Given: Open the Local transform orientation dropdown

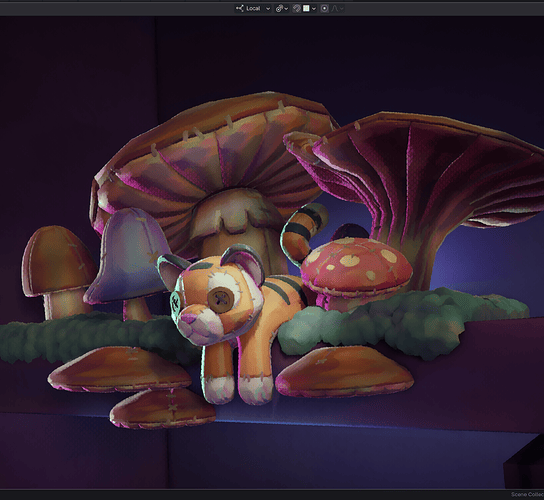Looking at the screenshot, I should pos(253,8).
